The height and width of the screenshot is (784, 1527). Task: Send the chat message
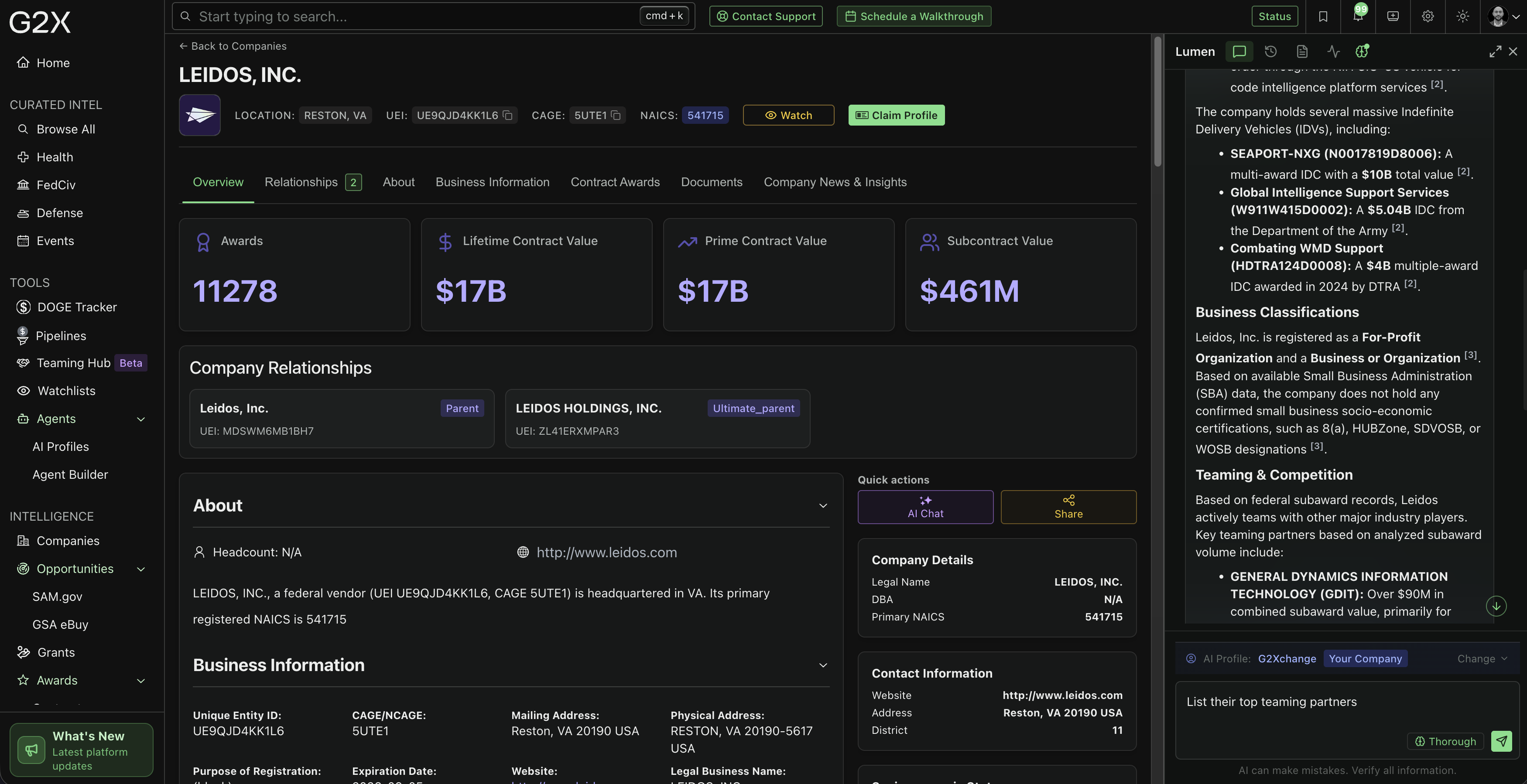(1502, 741)
